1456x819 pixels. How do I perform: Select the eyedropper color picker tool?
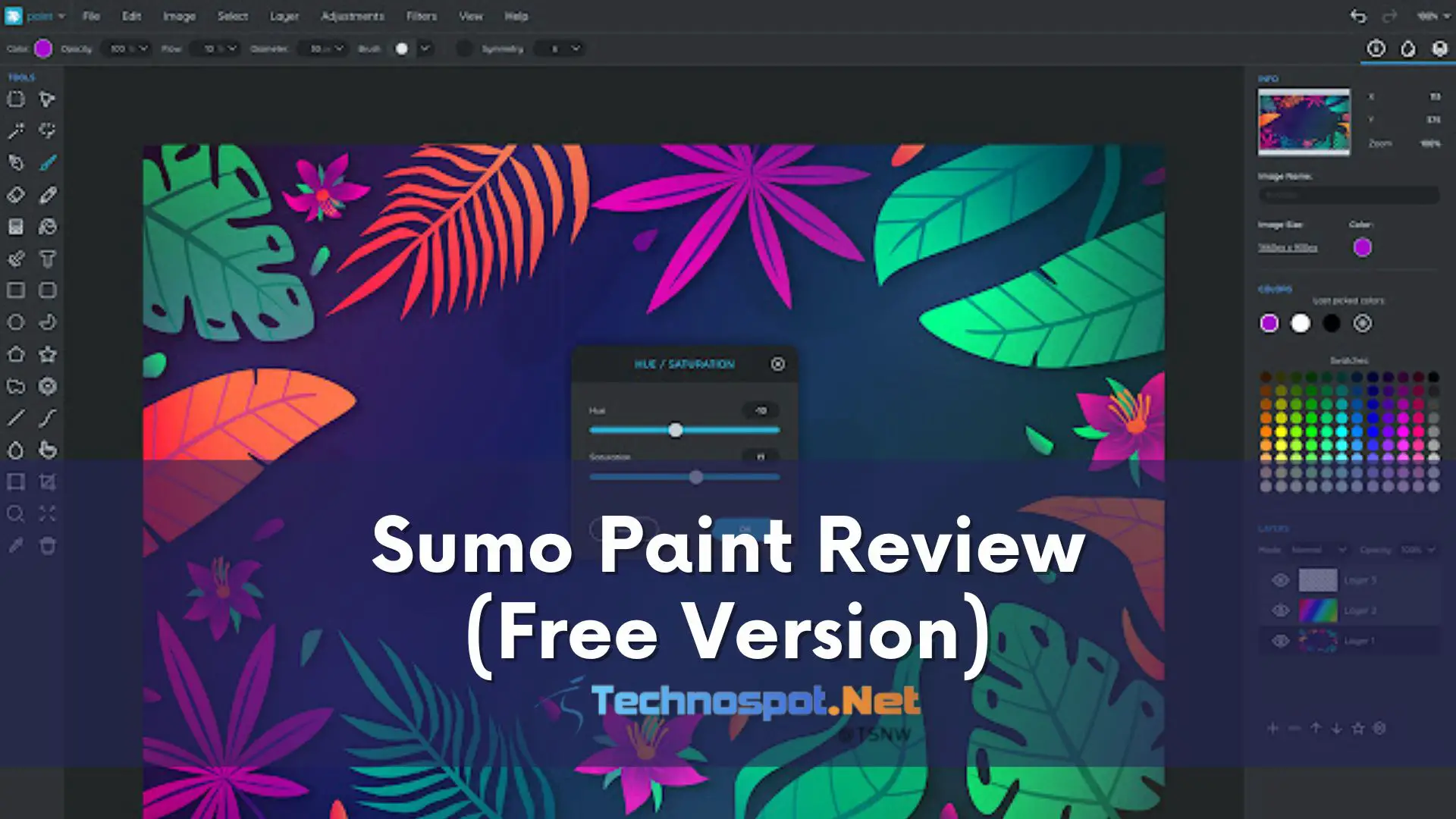pos(16,546)
